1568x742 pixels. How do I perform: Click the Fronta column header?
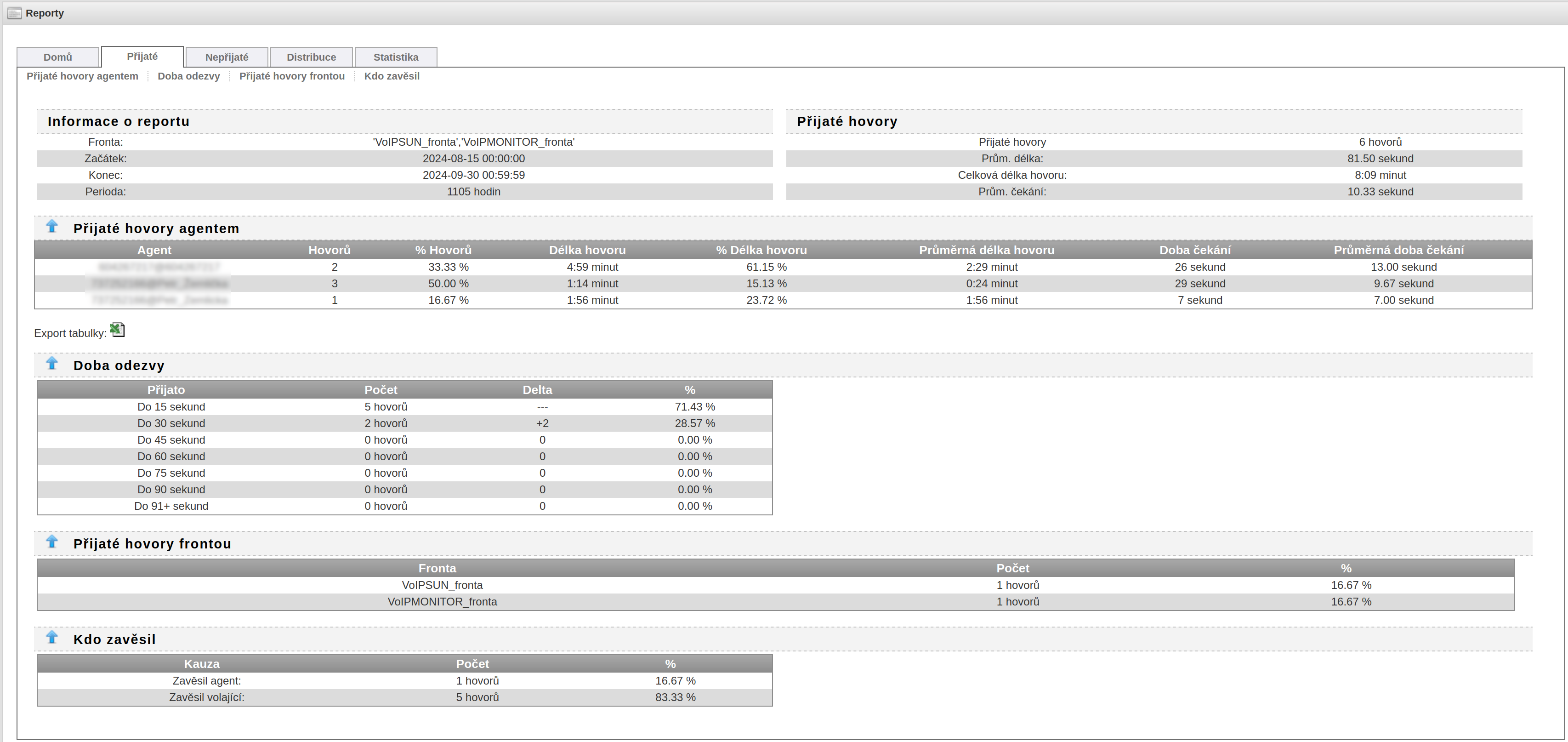(x=437, y=569)
